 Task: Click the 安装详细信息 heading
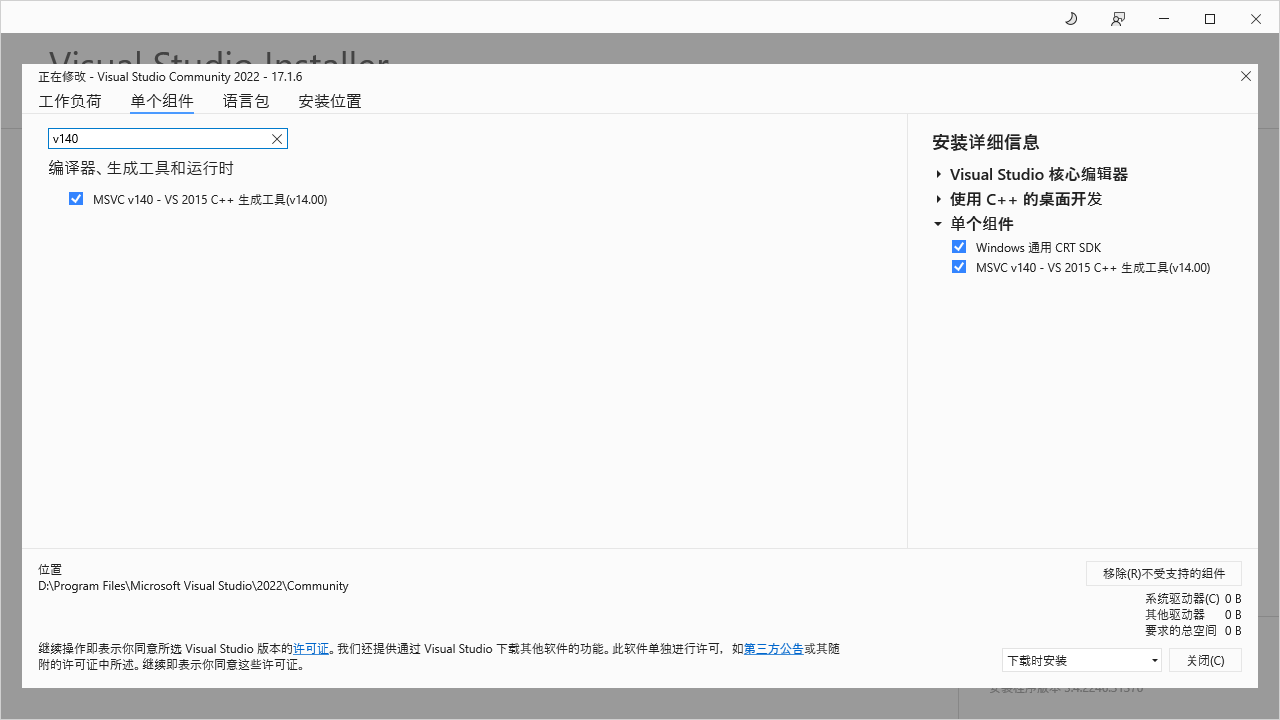[x=986, y=142]
